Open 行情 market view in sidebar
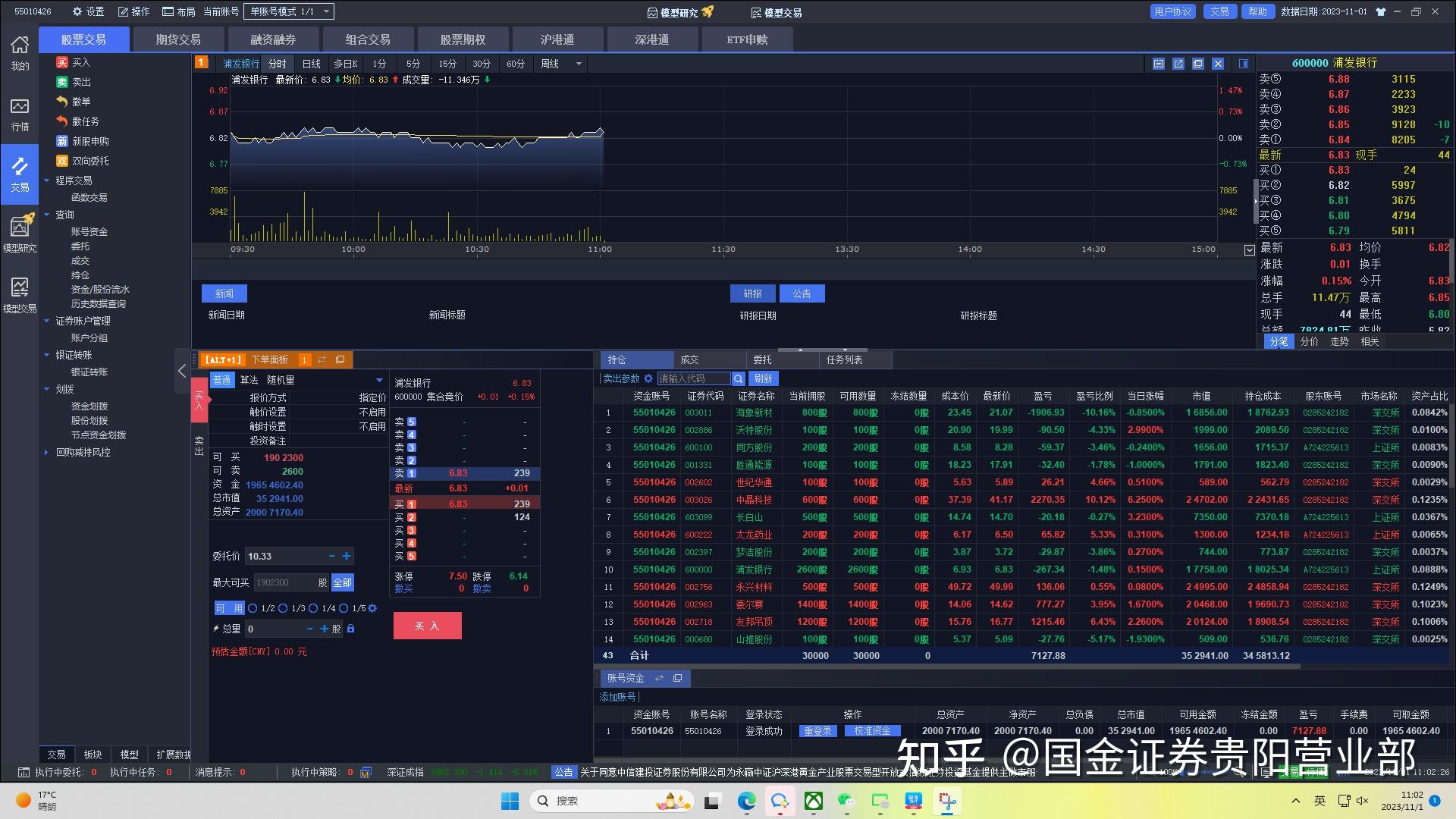Screen dimensions: 1456x819 [20, 115]
